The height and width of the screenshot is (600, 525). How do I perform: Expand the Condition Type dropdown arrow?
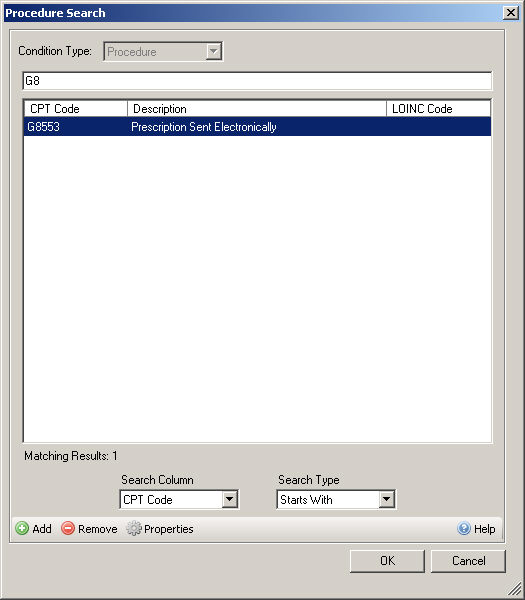214,51
